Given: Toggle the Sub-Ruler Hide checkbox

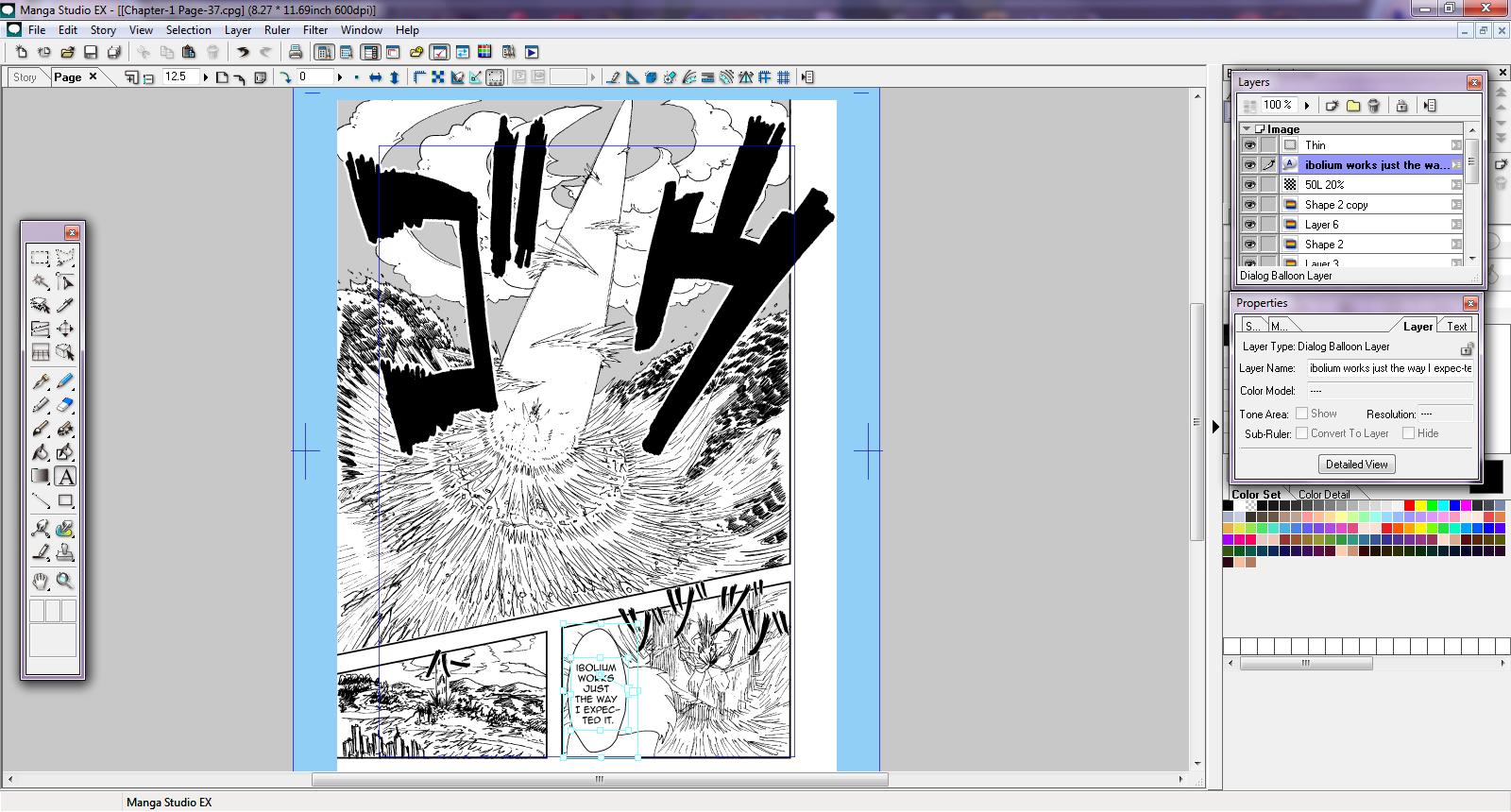Looking at the screenshot, I should click(1408, 433).
